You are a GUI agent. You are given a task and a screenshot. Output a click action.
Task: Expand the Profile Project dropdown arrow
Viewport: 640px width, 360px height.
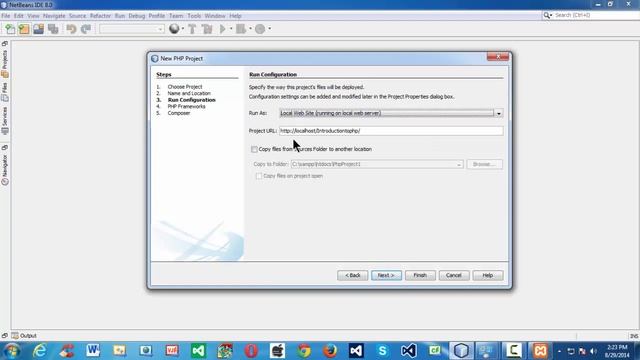(269, 29)
